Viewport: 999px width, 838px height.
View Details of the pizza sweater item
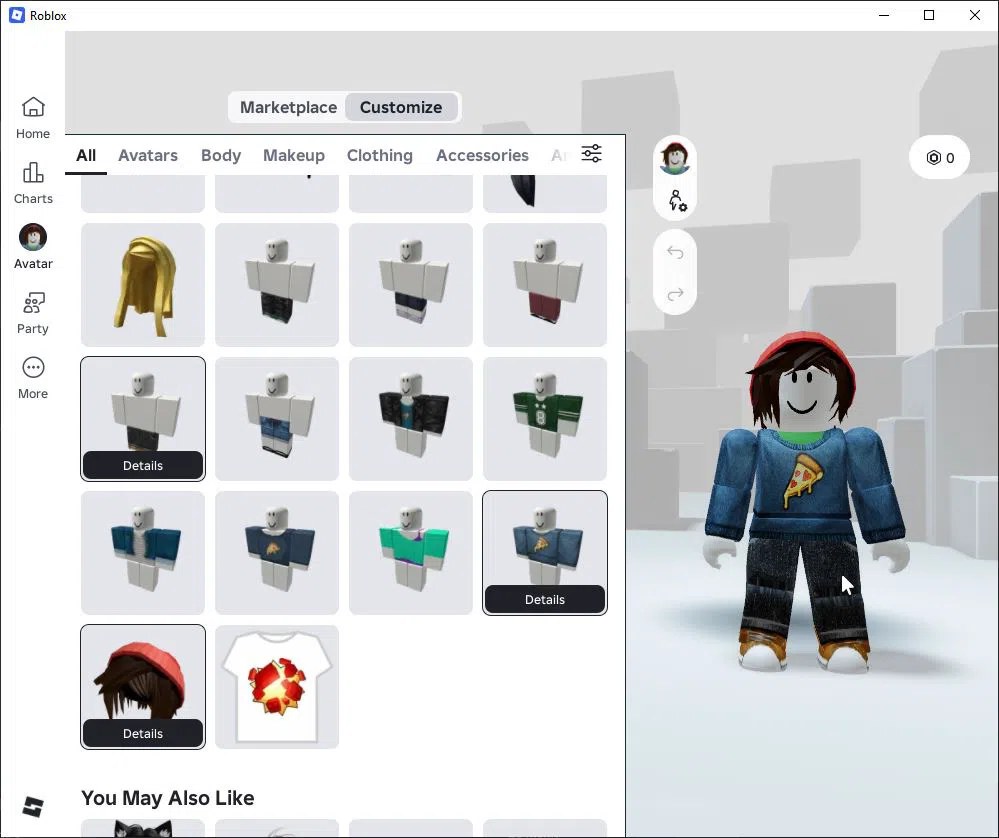545,599
